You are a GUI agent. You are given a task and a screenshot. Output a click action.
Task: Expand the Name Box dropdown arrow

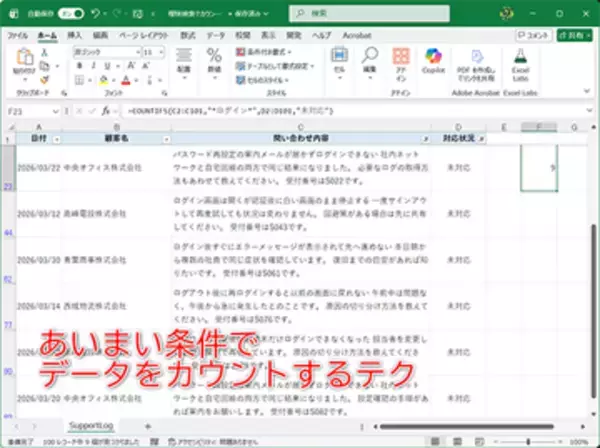[55, 111]
